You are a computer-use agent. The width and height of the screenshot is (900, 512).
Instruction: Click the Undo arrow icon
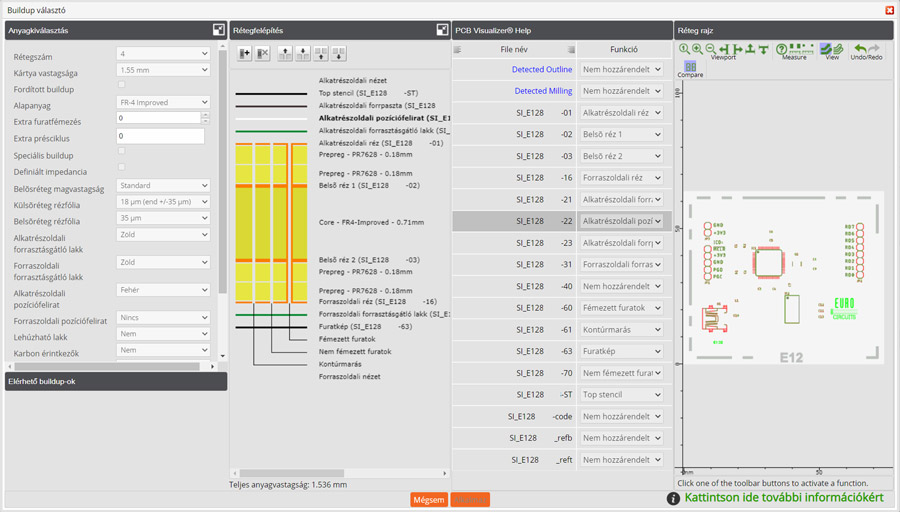pyautogui.click(x=860, y=49)
